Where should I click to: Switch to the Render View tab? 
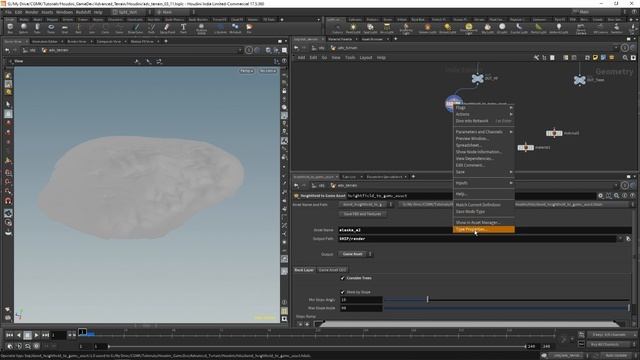click(77, 42)
